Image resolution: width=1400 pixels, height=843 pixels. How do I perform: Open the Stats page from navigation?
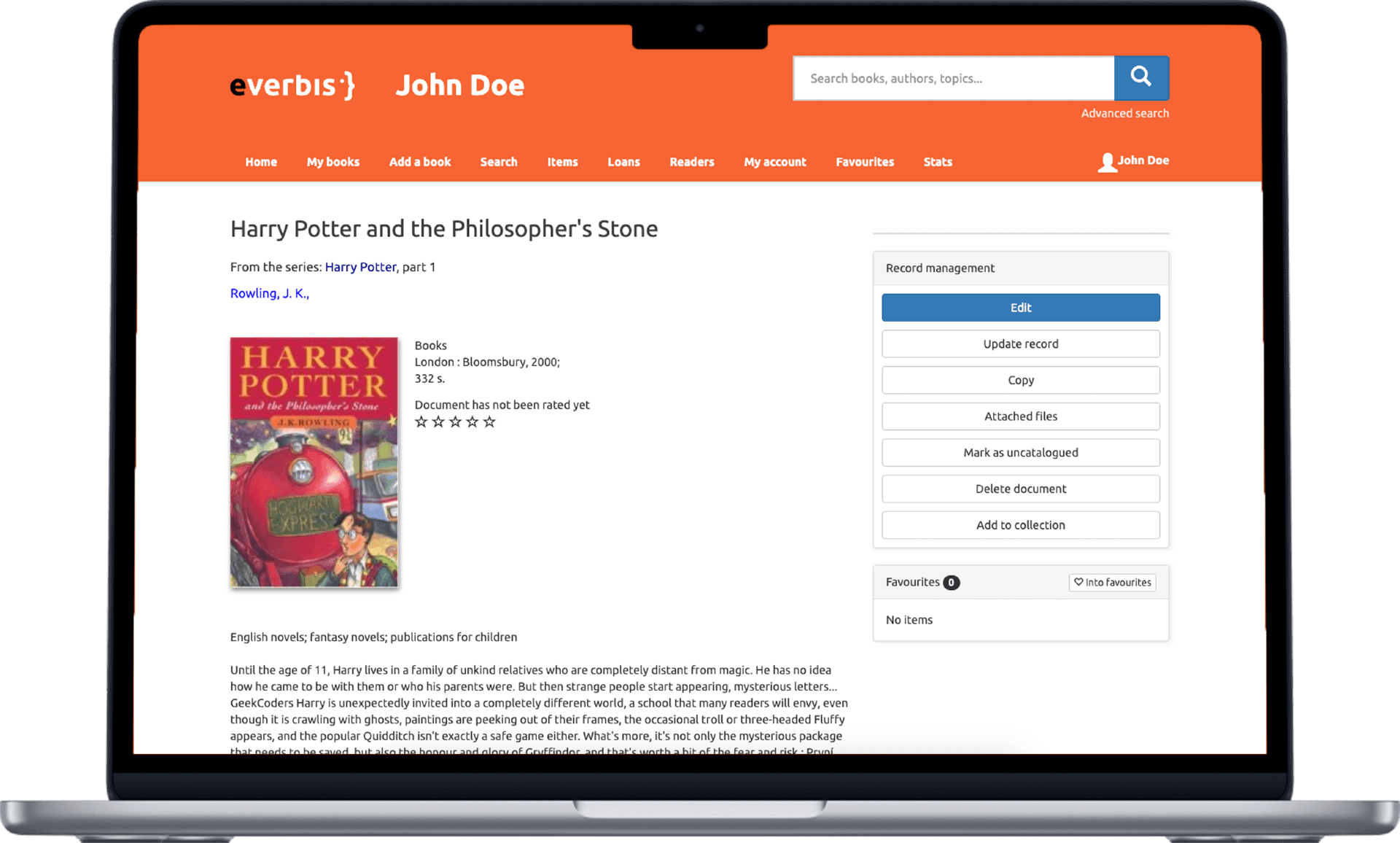(x=938, y=162)
